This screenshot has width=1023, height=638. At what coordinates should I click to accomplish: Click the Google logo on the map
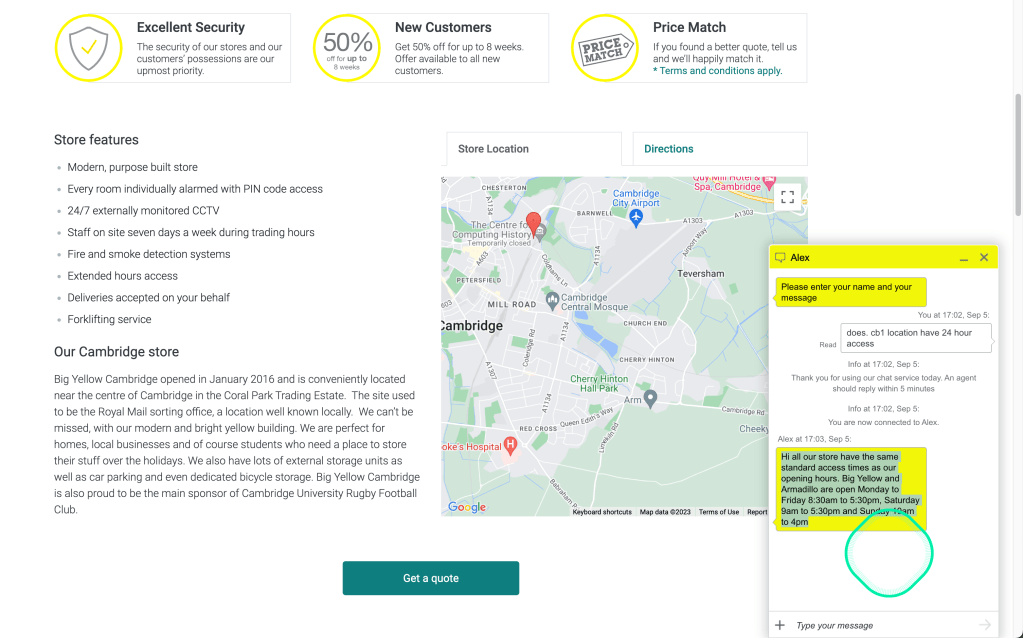click(466, 507)
